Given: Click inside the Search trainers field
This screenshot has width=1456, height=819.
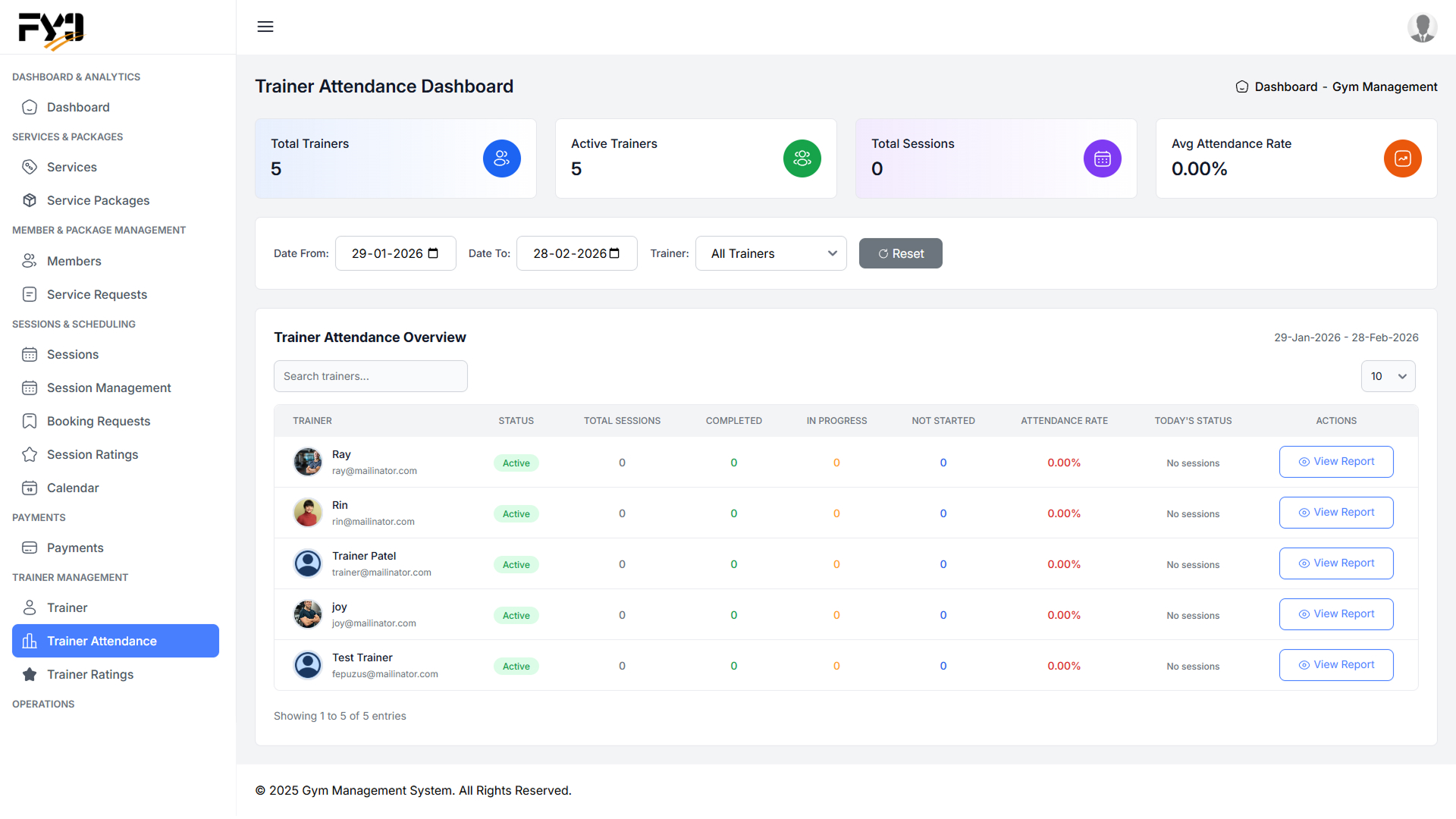Looking at the screenshot, I should [370, 375].
